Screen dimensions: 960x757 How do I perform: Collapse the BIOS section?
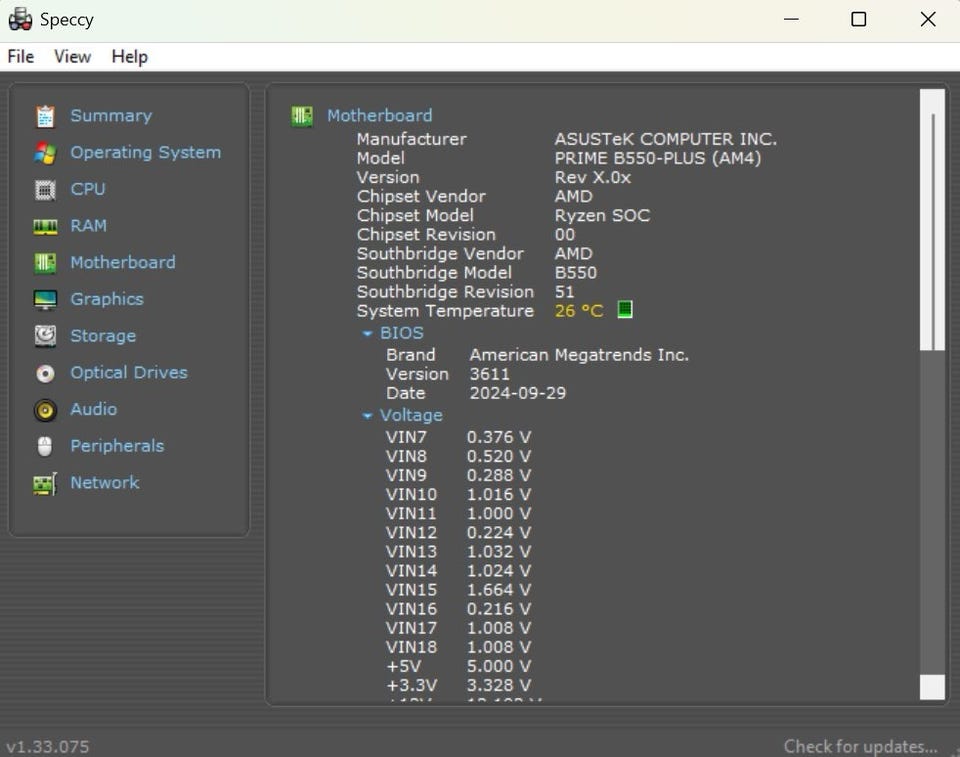[x=368, y=334]
